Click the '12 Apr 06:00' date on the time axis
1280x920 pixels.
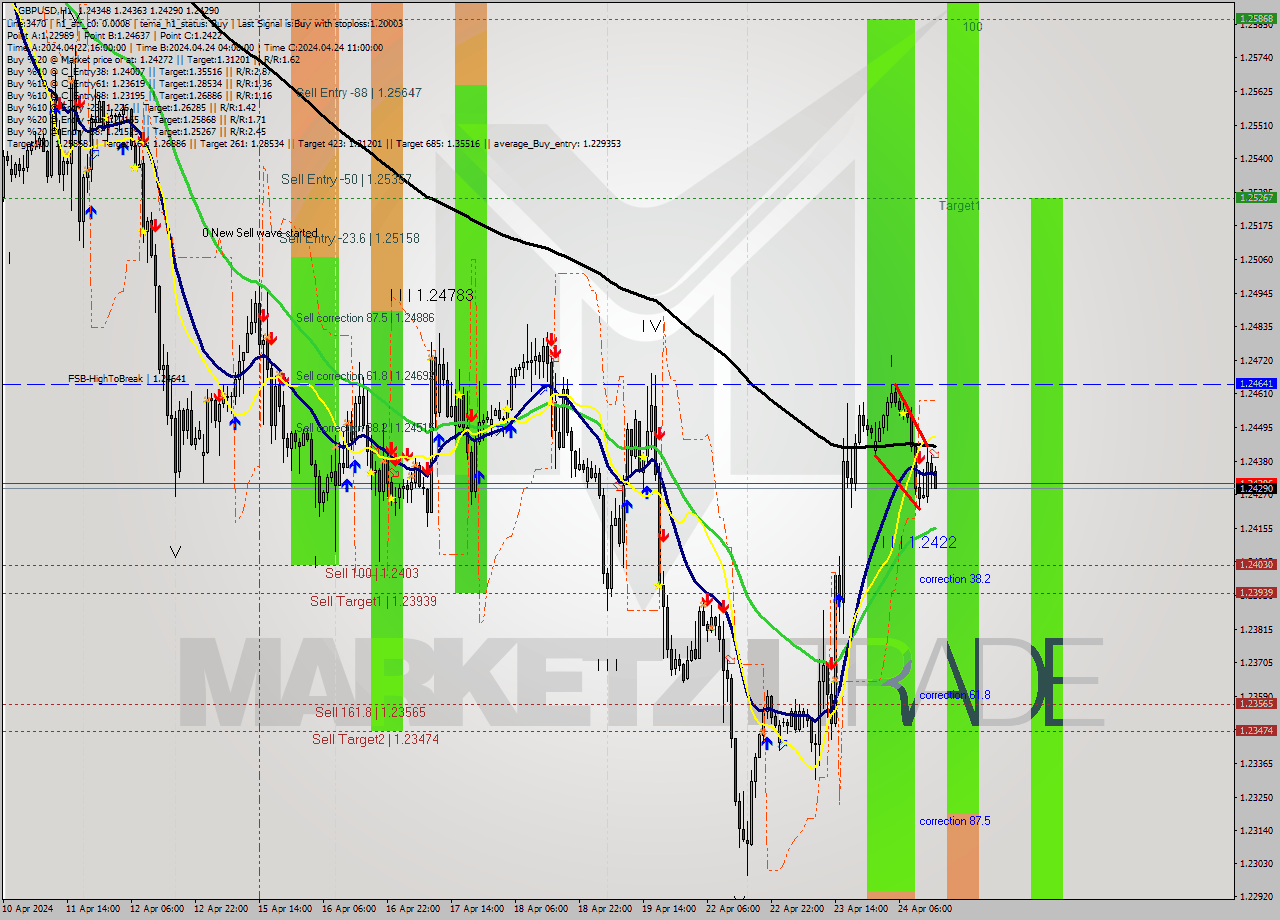tap(156, 909)
